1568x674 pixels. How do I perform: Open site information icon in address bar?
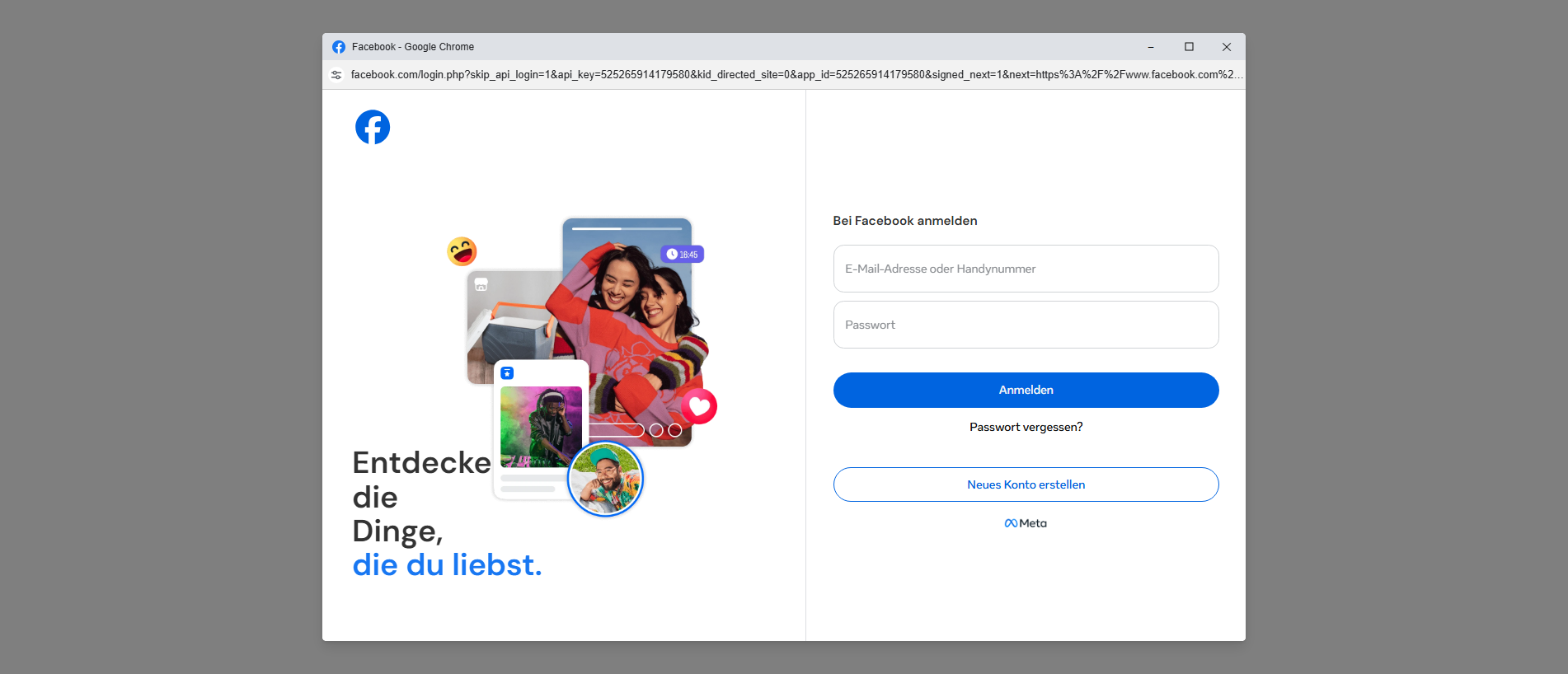pyautogui.click(x=336, y=75)
